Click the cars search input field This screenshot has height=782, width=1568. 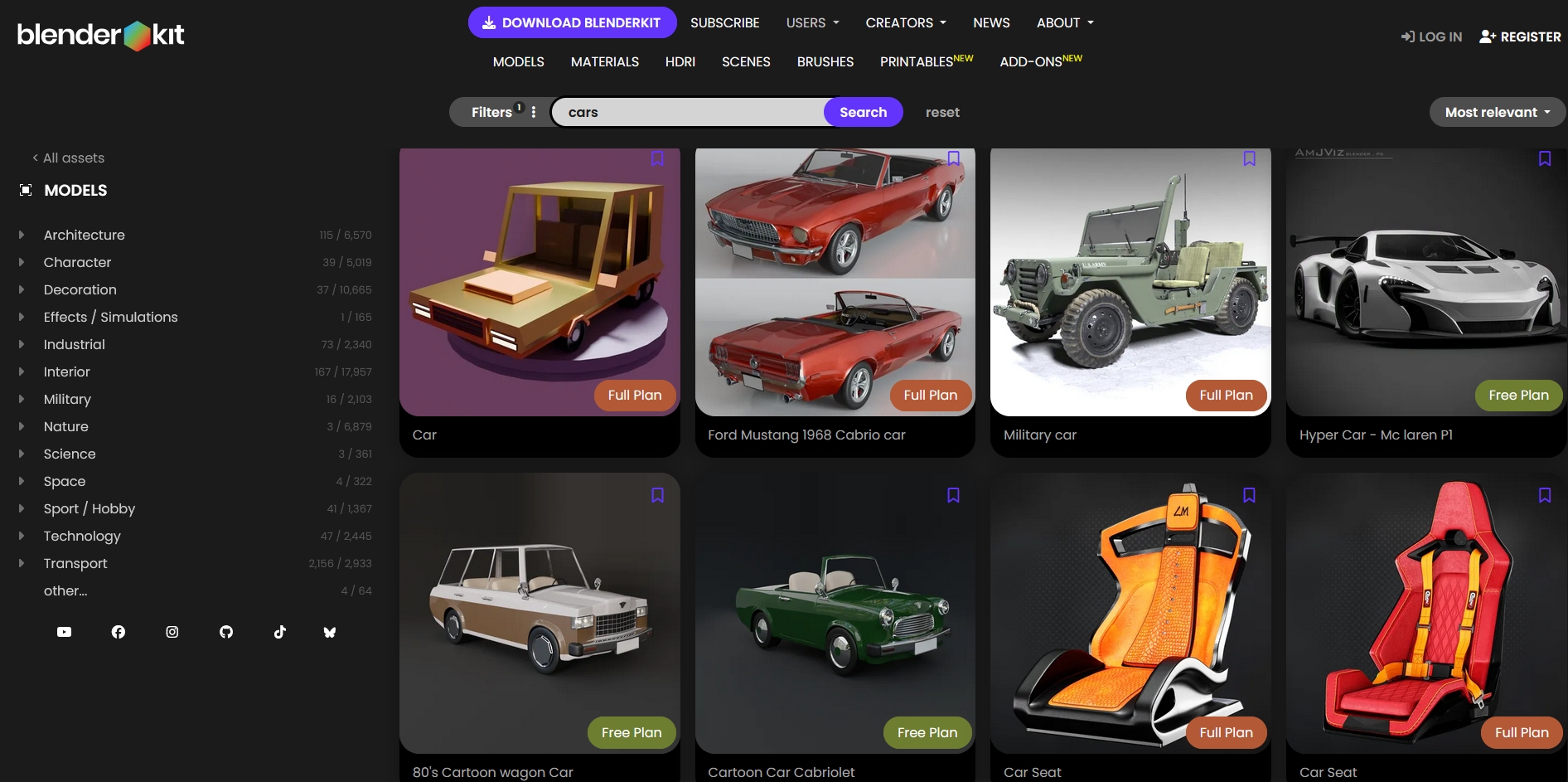point(688,112)
